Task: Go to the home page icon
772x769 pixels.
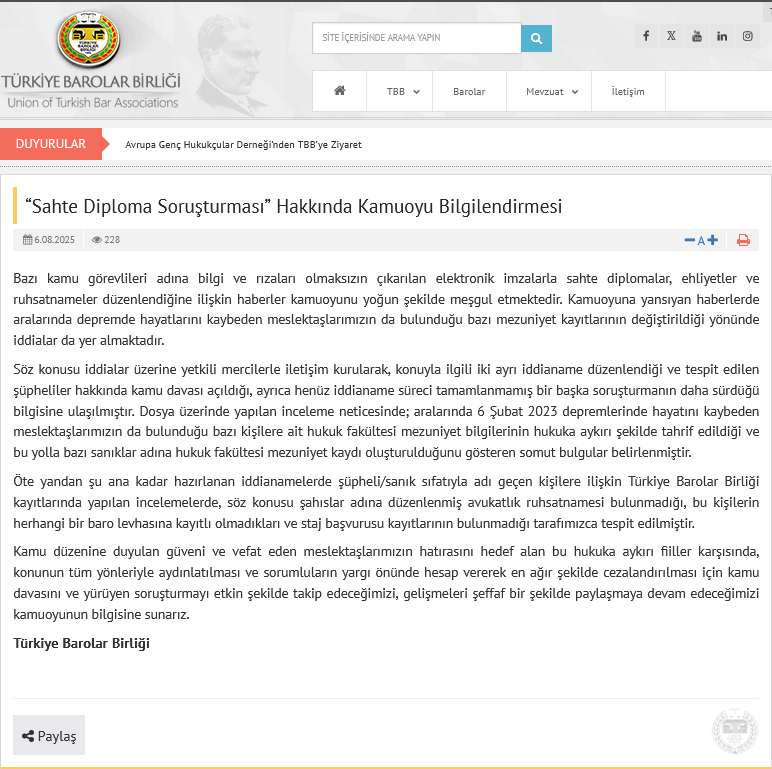Action: (340, 91)
